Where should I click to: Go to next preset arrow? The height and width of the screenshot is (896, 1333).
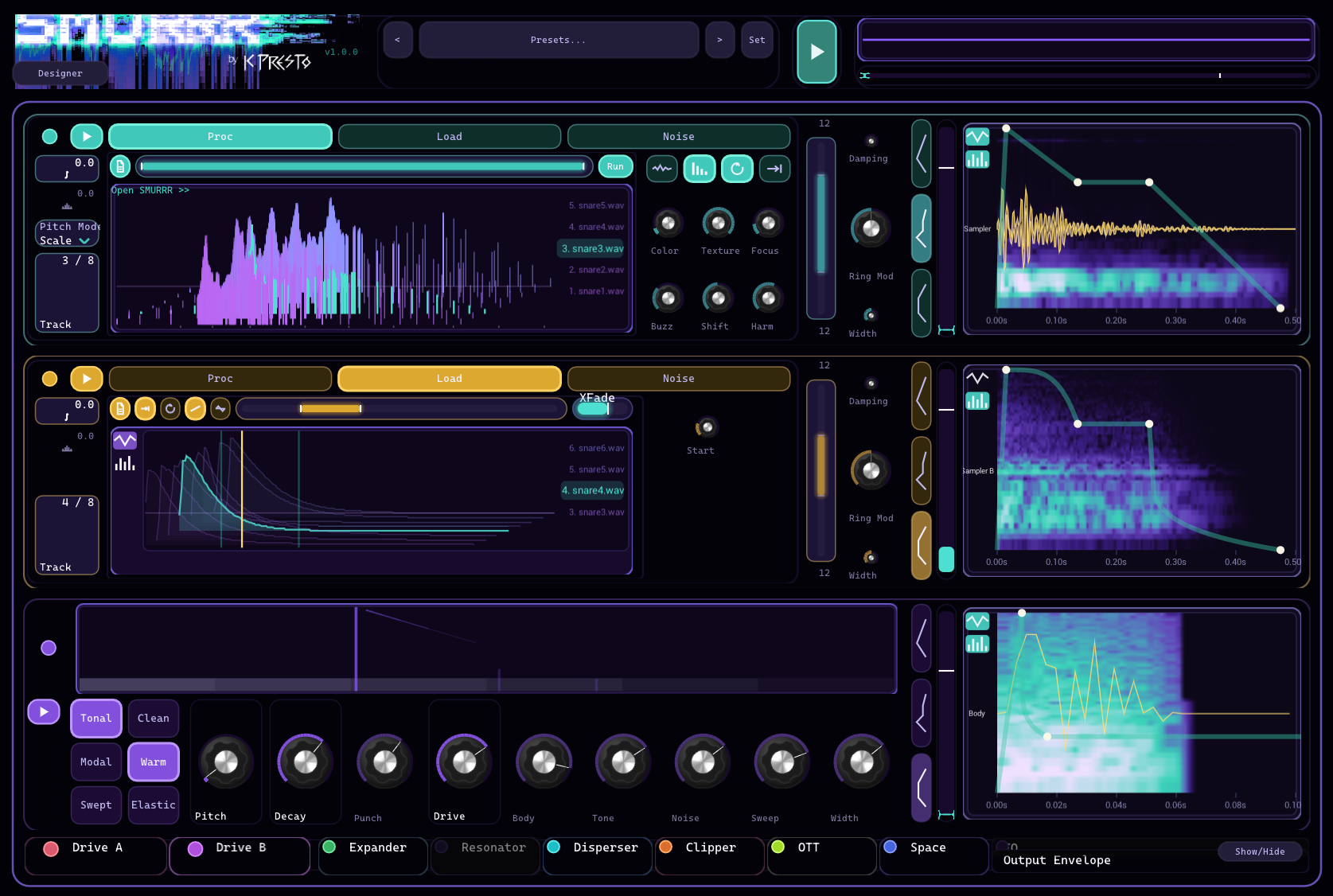[x=720, y=40]
